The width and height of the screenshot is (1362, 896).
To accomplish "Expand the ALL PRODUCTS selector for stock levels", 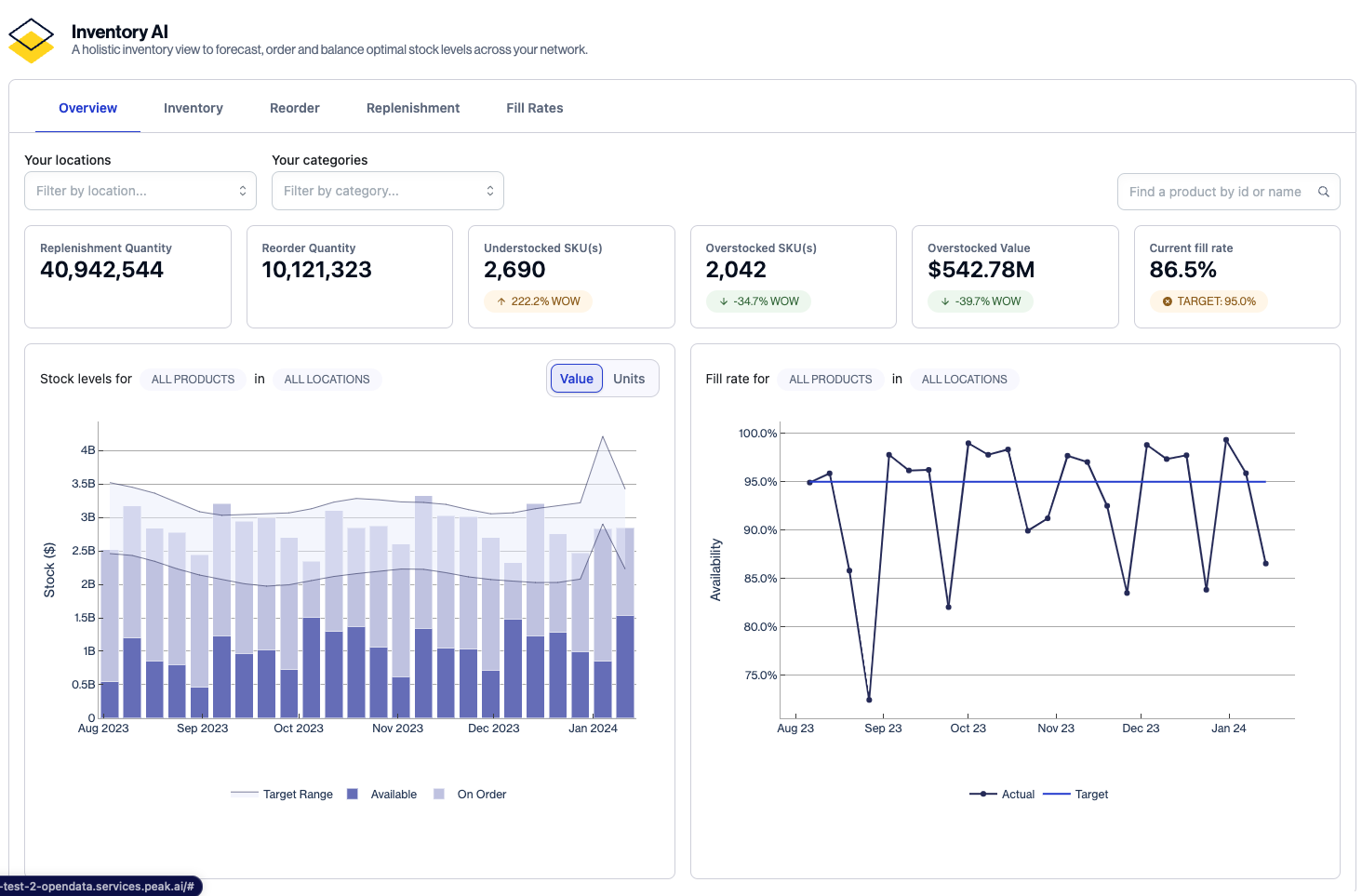I will tap(193, 380).
